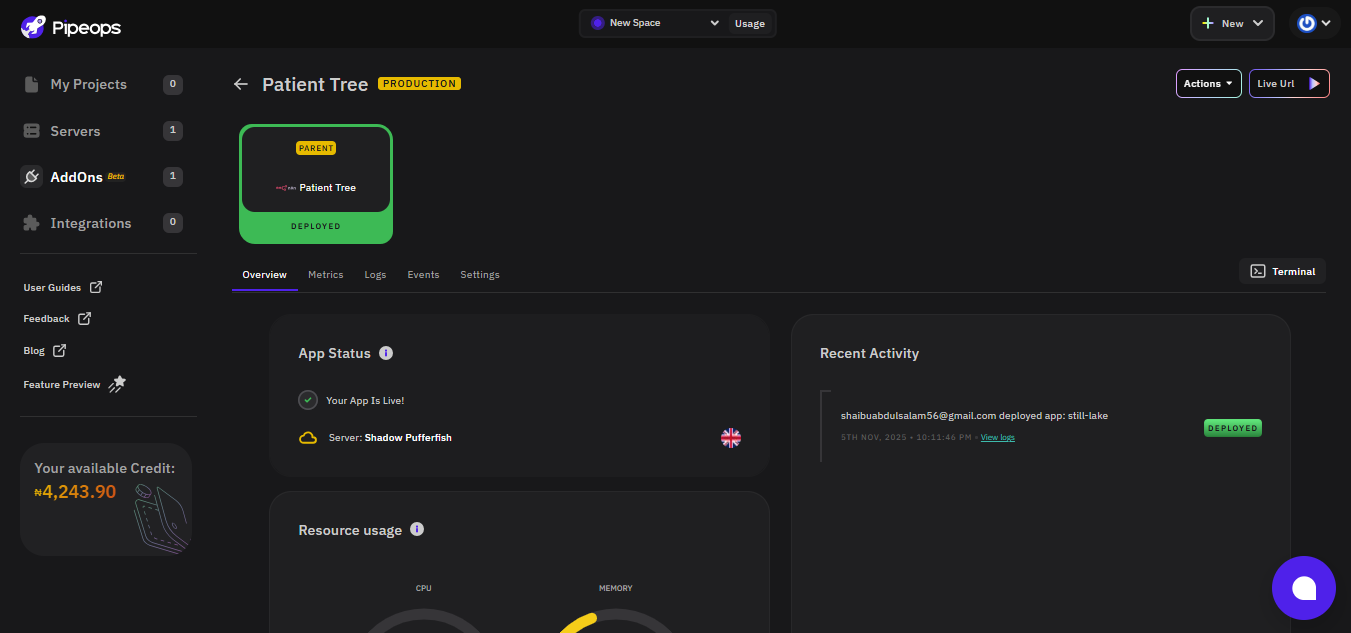Click the plus icon in New button
This screenshot has width=1351, height=633.
coord(1207,23)
